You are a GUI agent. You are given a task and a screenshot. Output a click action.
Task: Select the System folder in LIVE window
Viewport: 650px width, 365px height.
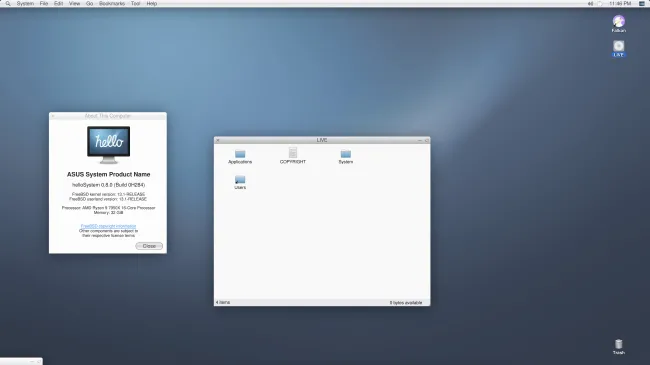click(x=346, y=157)
